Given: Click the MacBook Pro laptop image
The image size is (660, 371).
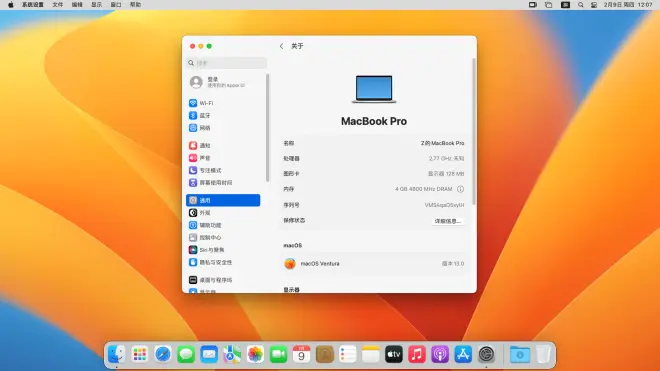Looking at the screenshot, I should (374, 89).
